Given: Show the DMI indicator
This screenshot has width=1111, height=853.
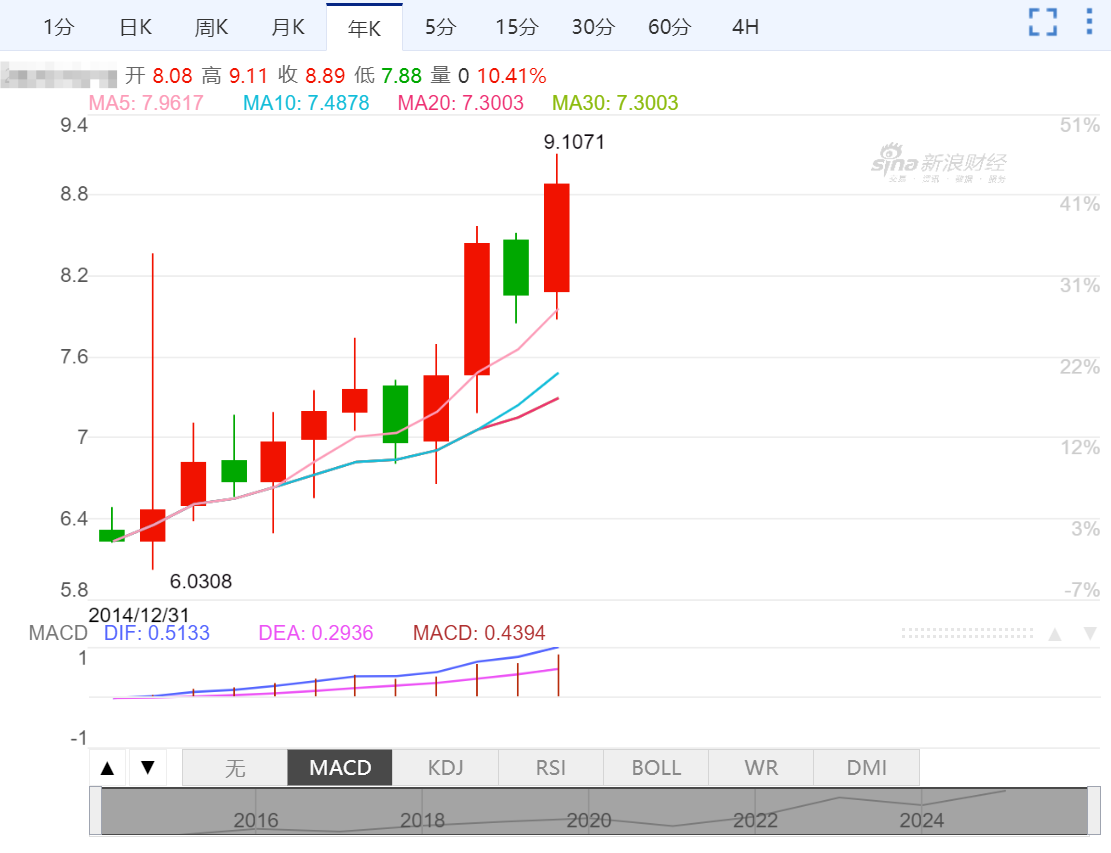Looking at the screenshot, I should (x=866, y=768).
